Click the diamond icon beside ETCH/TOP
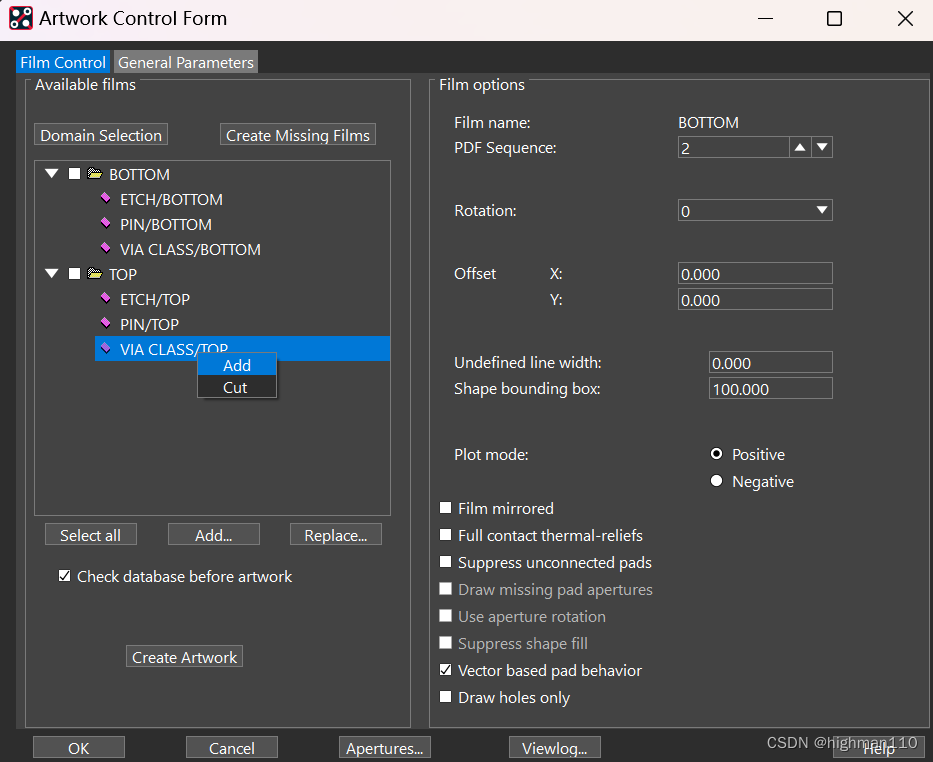Image resolution: width=933 pixels, height=762 pixels. pyautogui.click(x=106, y=299)
